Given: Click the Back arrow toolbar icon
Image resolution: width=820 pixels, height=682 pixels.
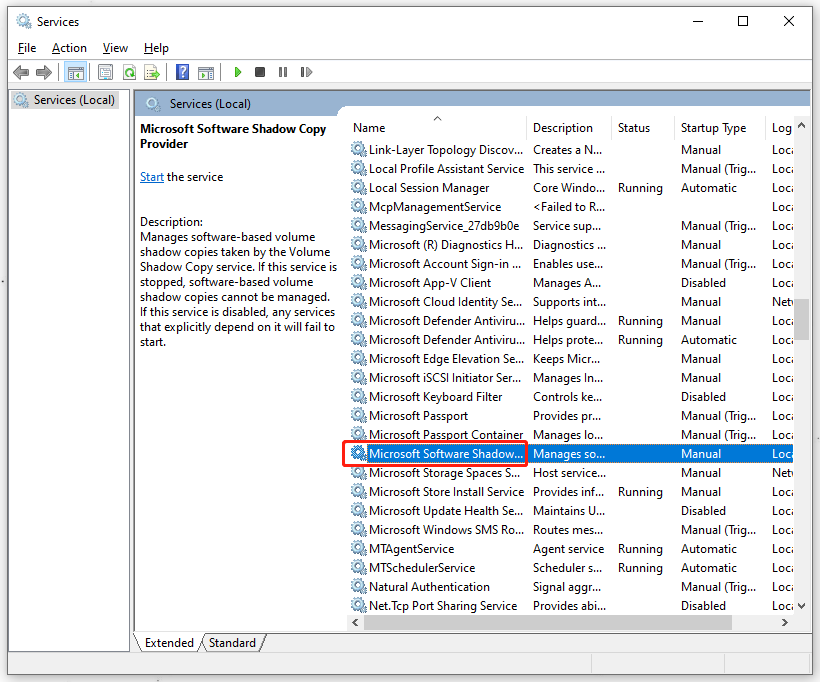Looking at the screenshot, I should tap(21, 72).
